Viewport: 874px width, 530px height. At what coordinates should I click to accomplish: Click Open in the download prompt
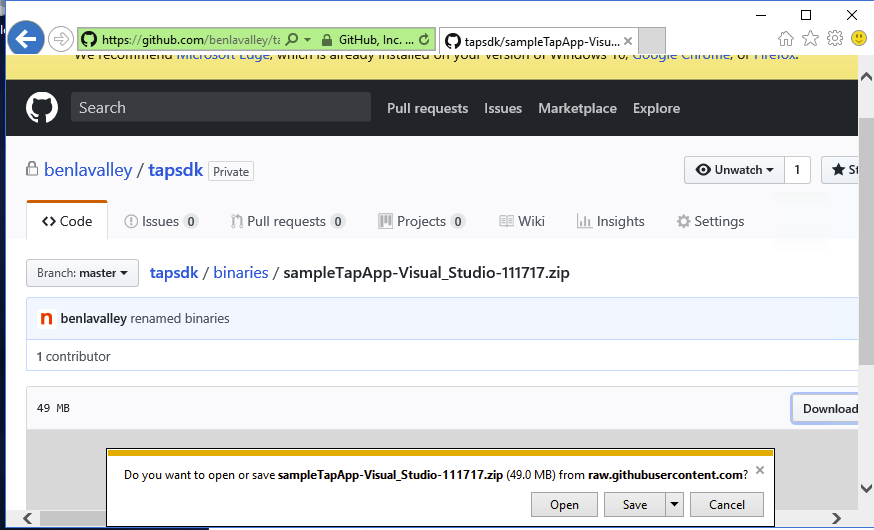coord(564,504)
